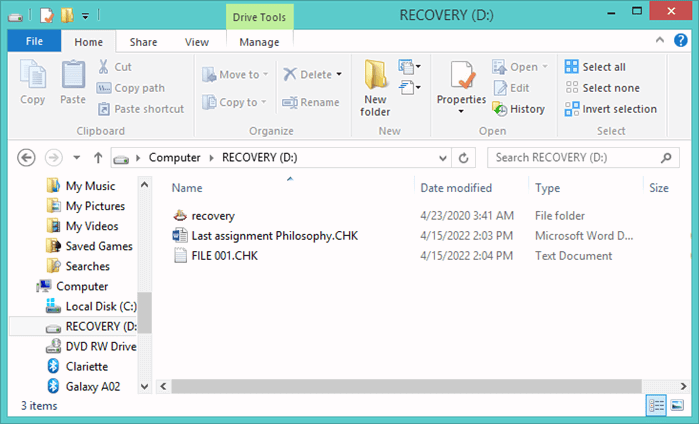The width and height of the screenshot is (699, 424).
Task: Go back with the Back arrow button
Action: click(26, 157)
